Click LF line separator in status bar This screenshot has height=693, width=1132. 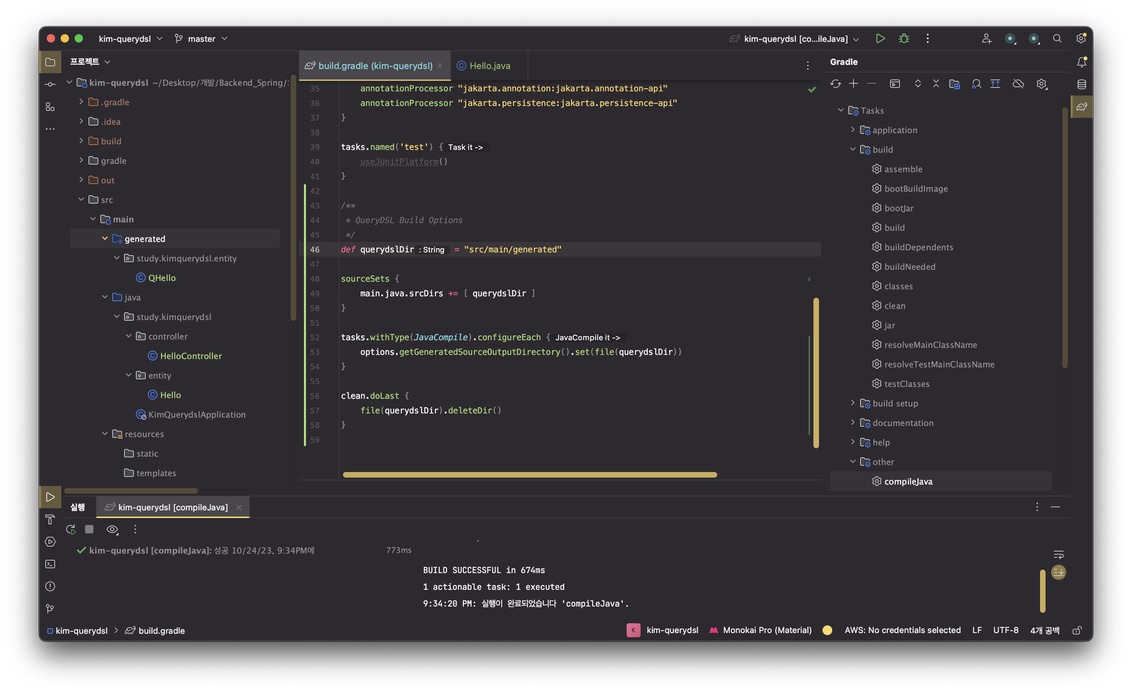click(977, 630)
